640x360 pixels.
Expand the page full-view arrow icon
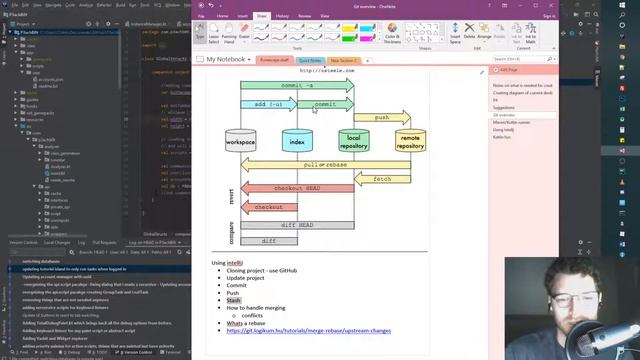482,72
